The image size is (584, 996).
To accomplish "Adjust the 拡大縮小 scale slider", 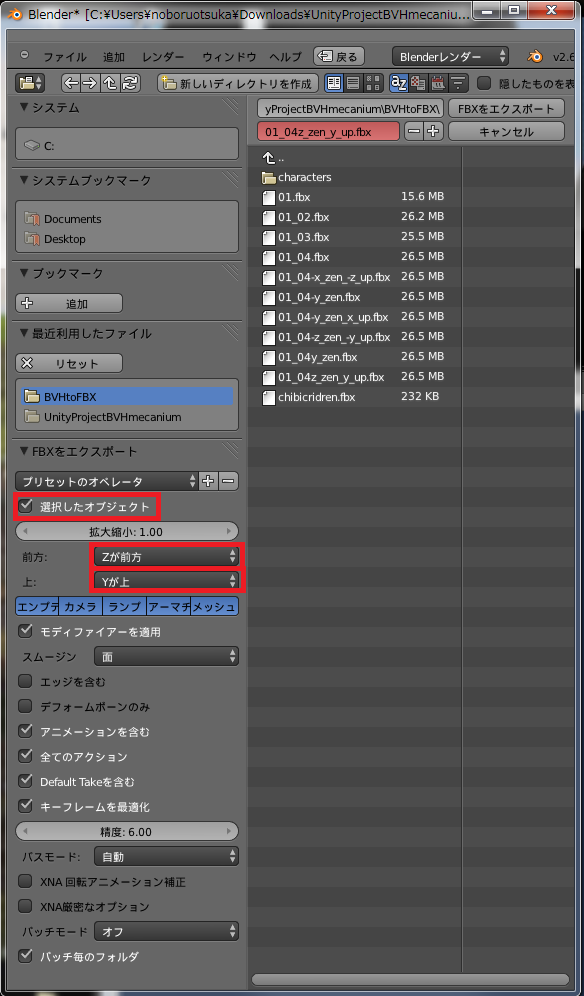I will coord(127,531).
